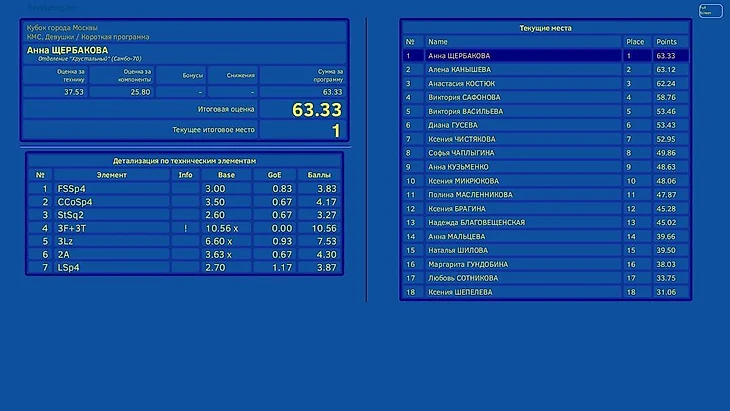The height and width of the screenshot is (411, 730).
Task: Click the 53.46 points cell
Action: click(670, 111)
